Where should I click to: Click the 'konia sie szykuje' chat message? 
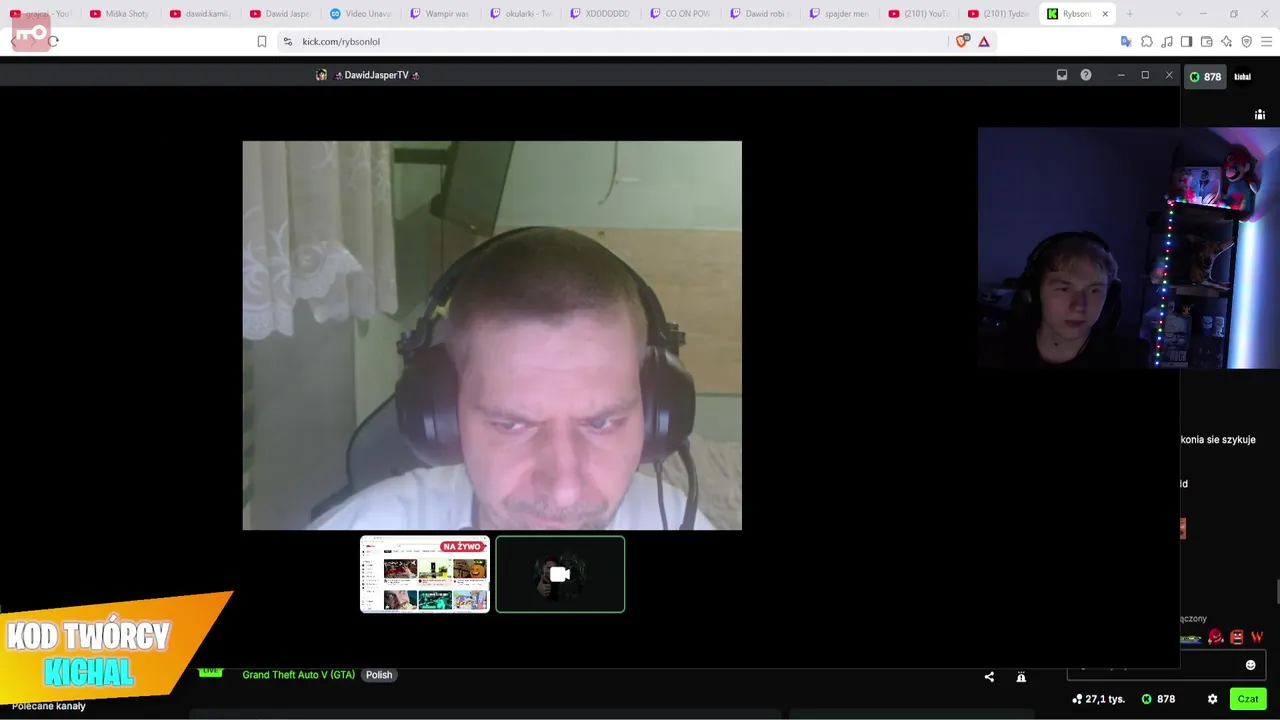1218,440
